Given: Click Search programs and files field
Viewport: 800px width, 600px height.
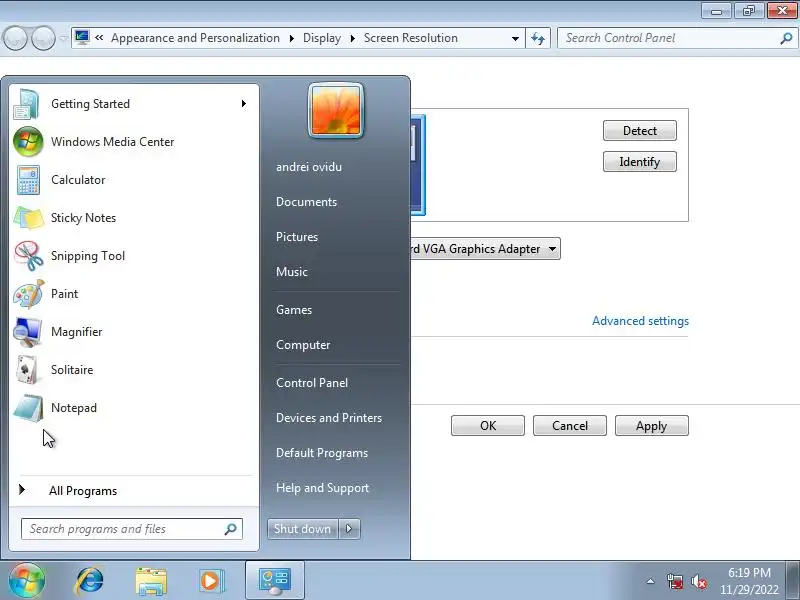Looking at the screenshot, I should [132, 529].
